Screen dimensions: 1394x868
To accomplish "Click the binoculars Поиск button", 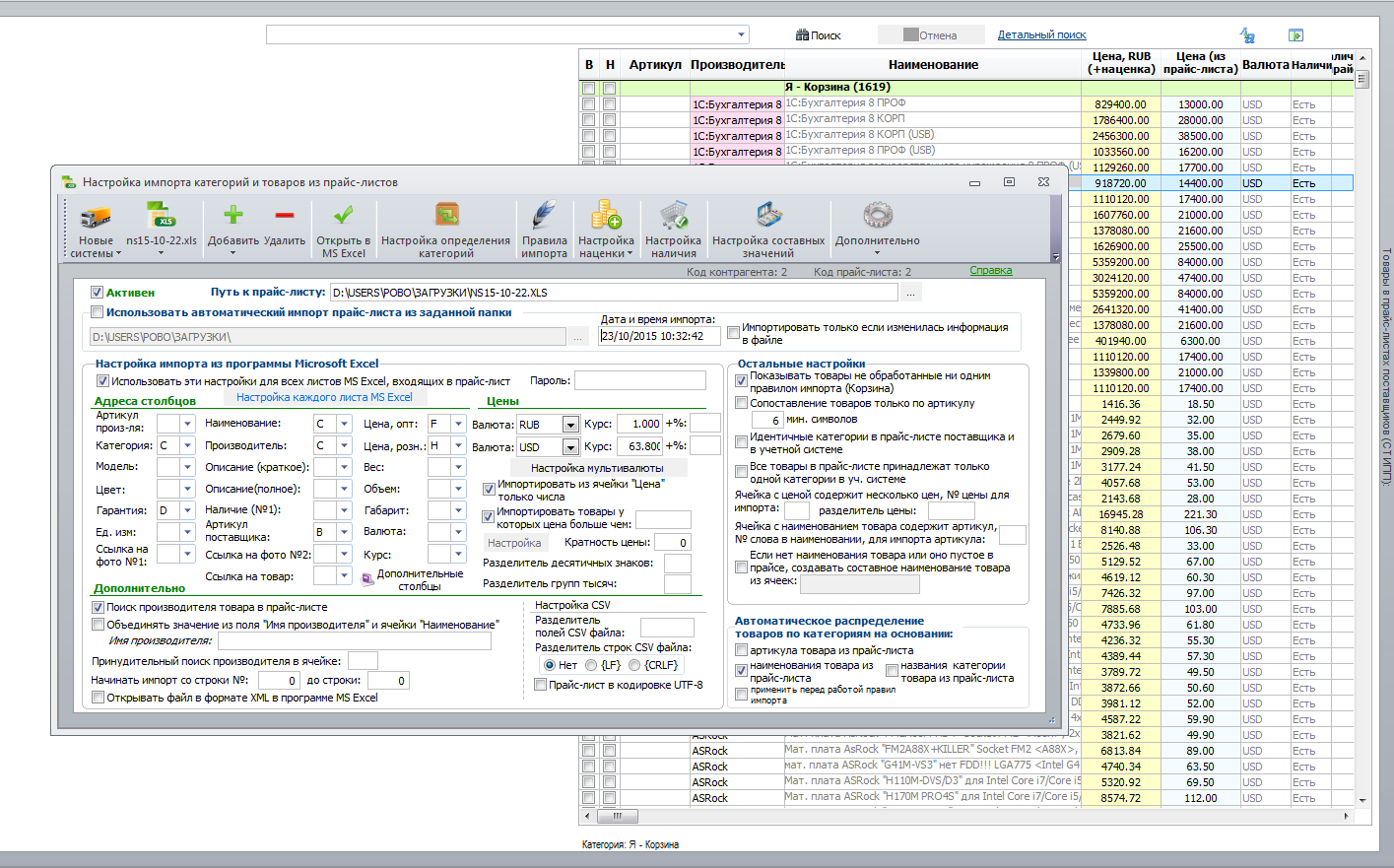I will 818,35.
